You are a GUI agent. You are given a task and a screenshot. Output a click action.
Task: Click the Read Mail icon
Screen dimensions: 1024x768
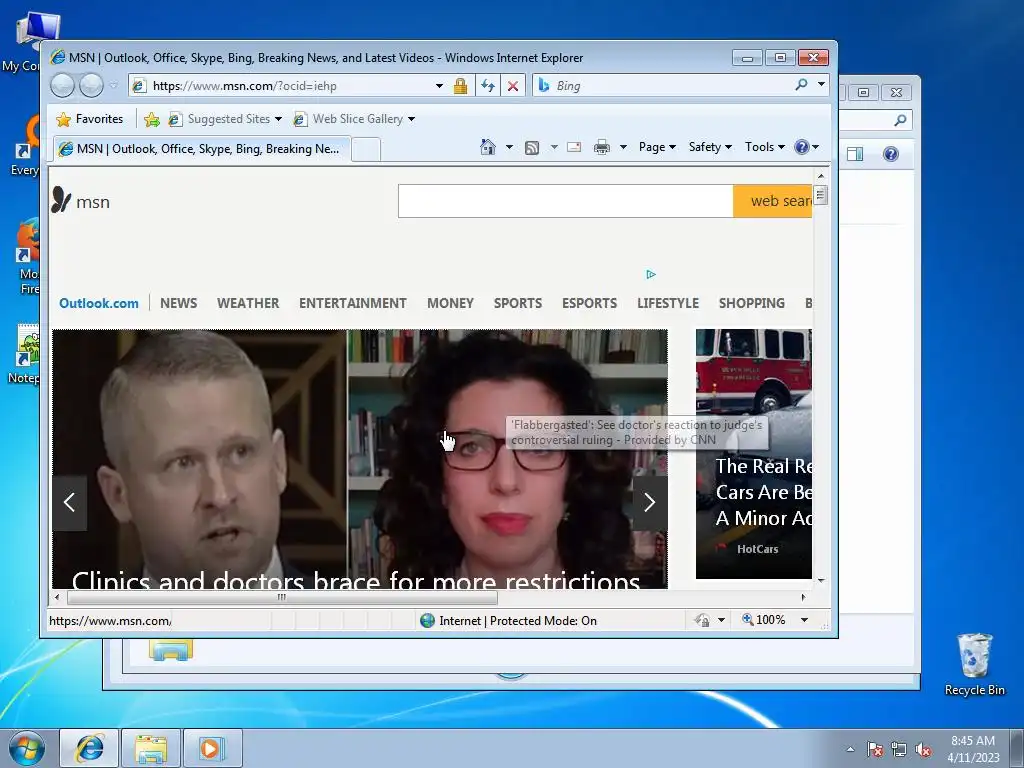(x=574, y=147)
